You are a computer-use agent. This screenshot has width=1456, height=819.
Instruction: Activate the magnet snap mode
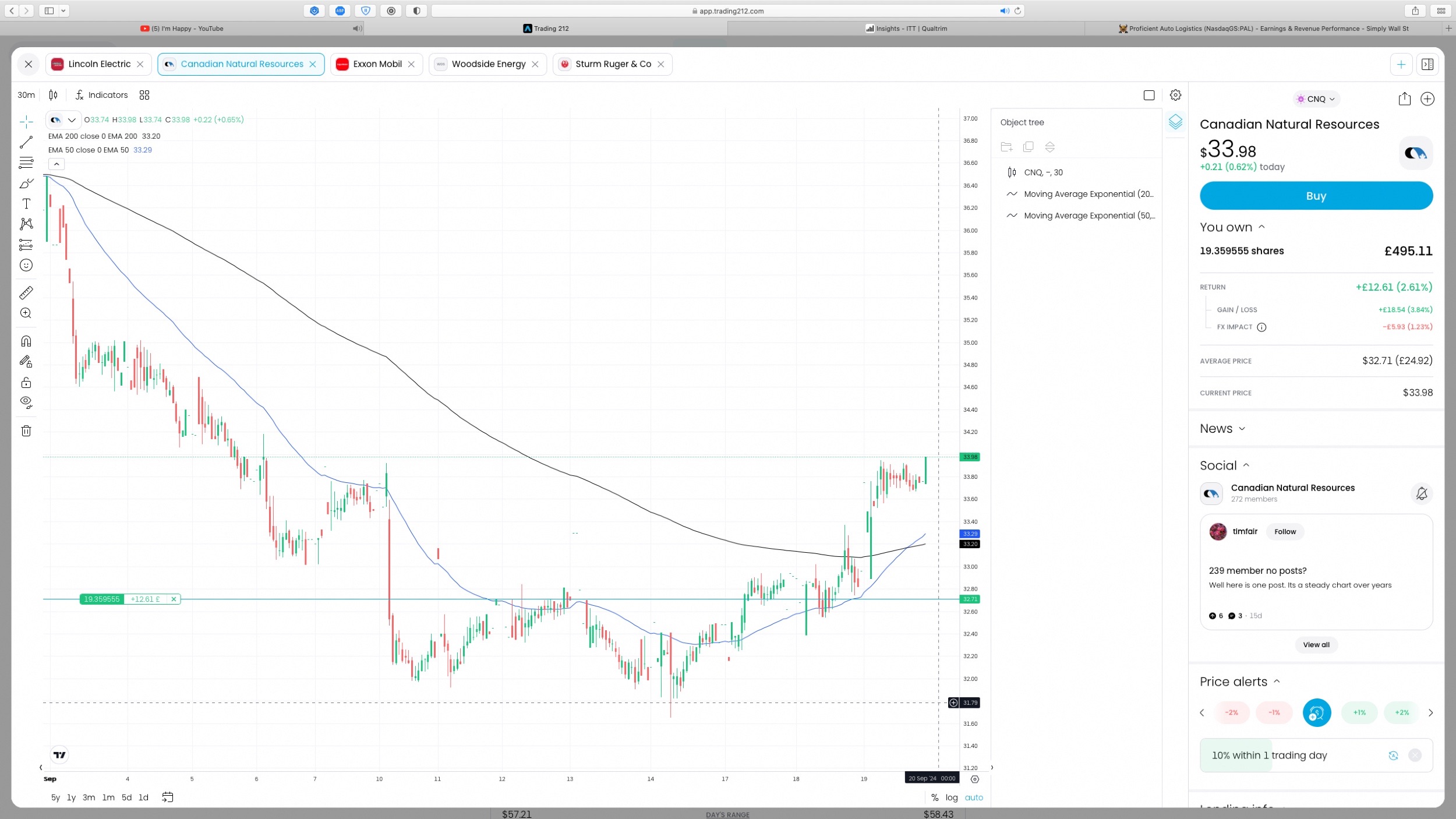pos(26,341)
